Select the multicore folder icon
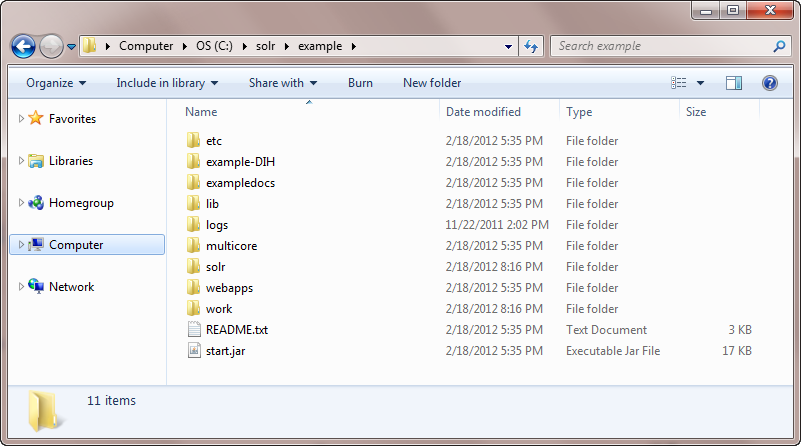 click(193, 245)
